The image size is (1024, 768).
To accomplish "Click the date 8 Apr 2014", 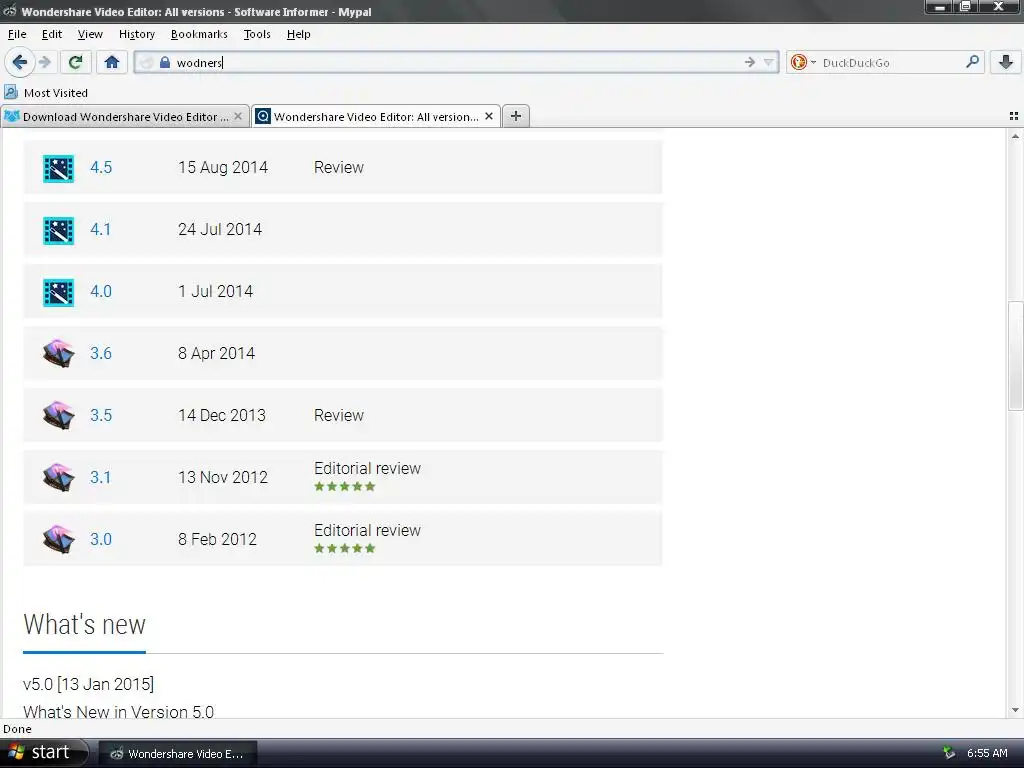I will pyautogui.click(x=216, y=353).
